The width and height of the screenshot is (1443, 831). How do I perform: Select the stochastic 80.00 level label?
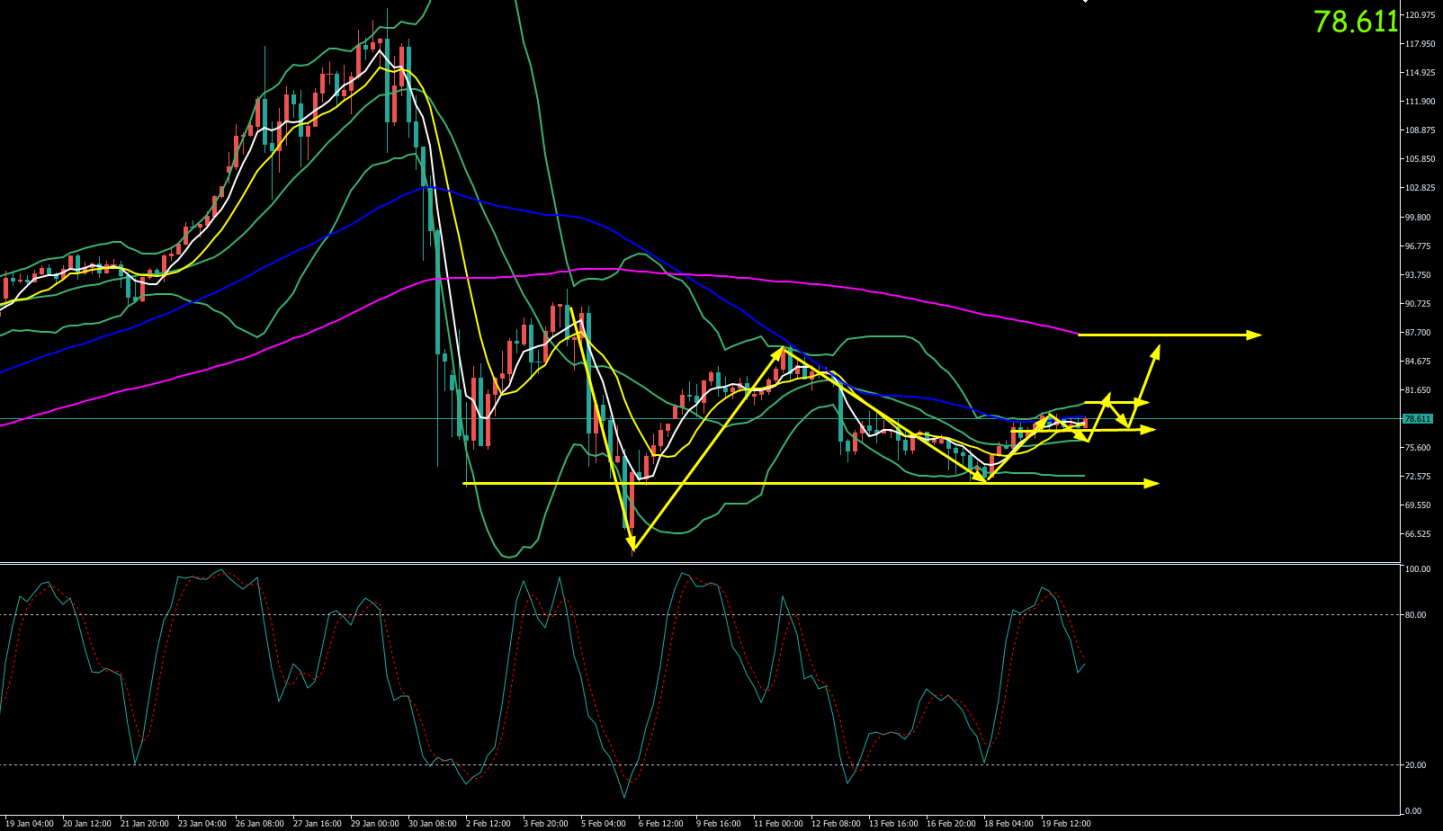1414,615
